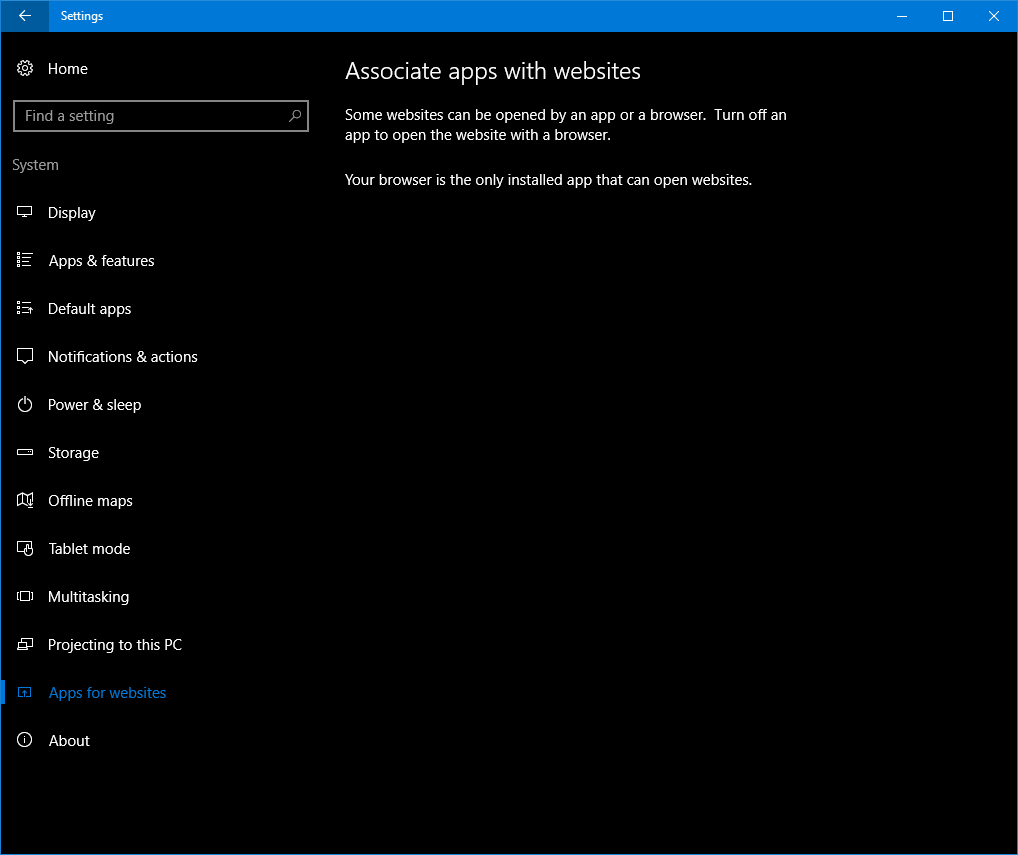Click the Default apps icon

tap(25, 308)
